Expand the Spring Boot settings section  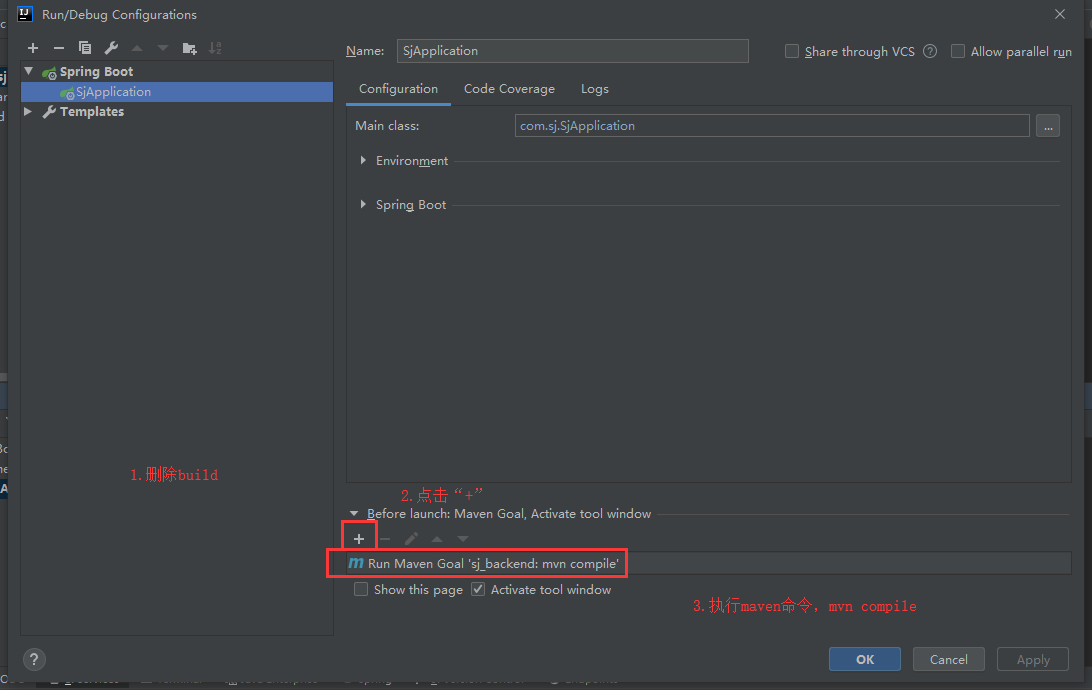[363, 205]
